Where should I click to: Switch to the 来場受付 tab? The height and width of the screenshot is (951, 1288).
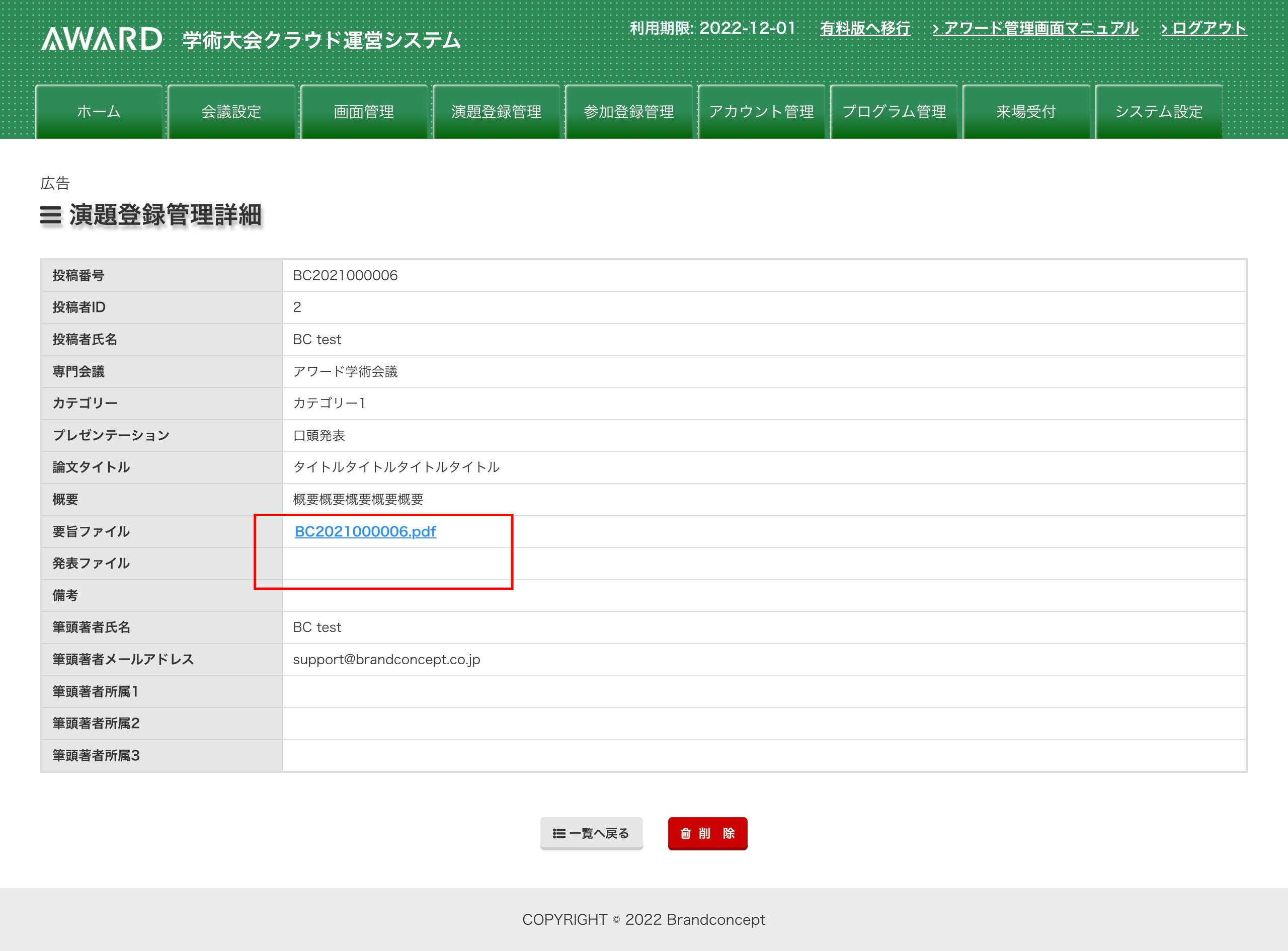coord(1026,112)
